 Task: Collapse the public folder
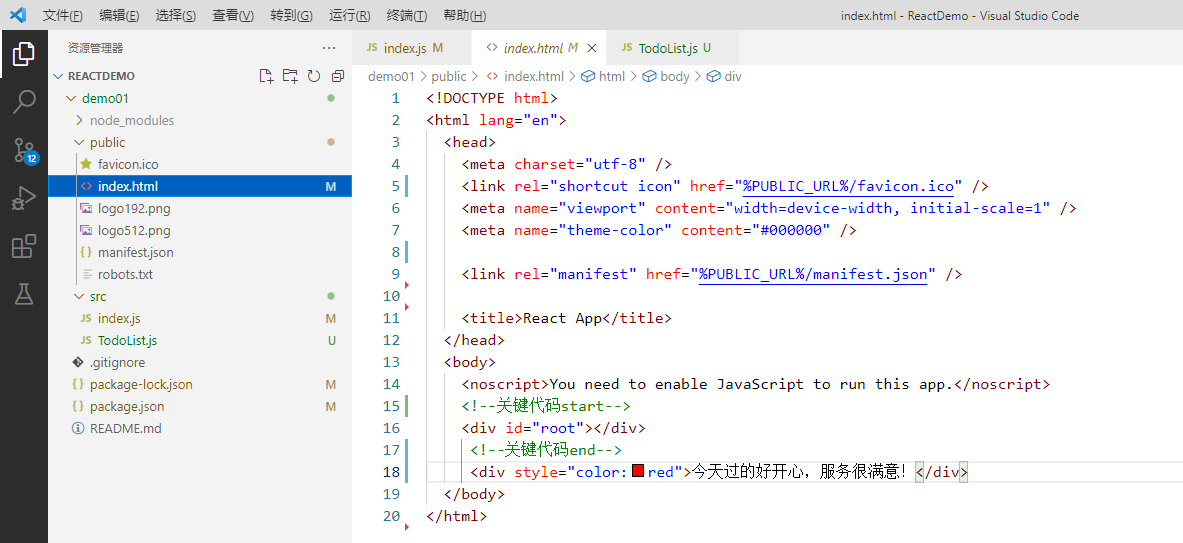pyautogui.click(x=200, y=143)
